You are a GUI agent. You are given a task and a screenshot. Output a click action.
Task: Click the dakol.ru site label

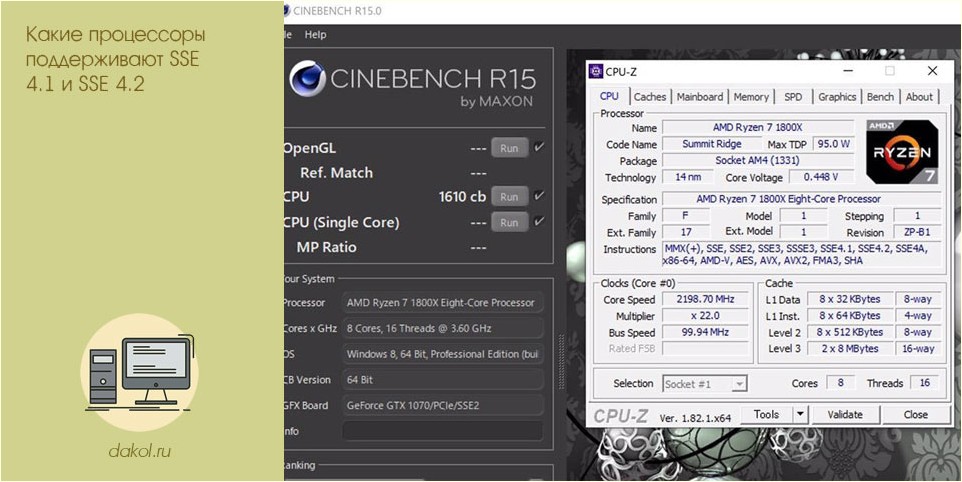(139, 452)
